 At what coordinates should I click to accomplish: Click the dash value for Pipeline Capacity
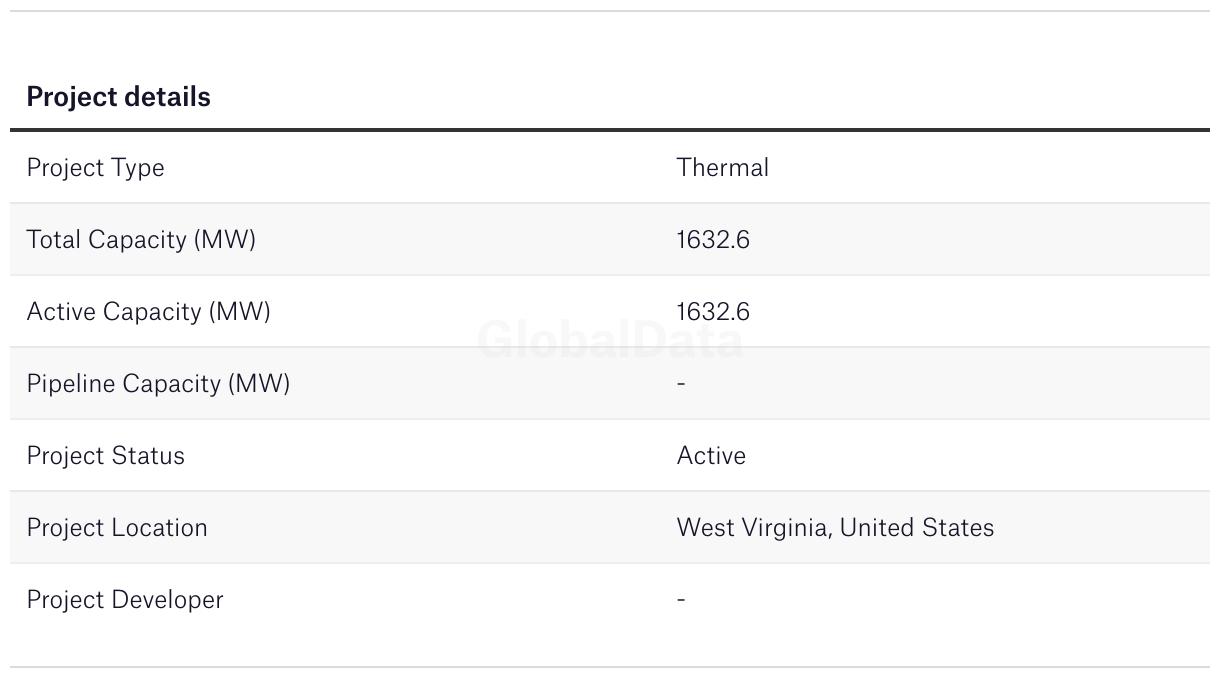(x=681, y=384)
